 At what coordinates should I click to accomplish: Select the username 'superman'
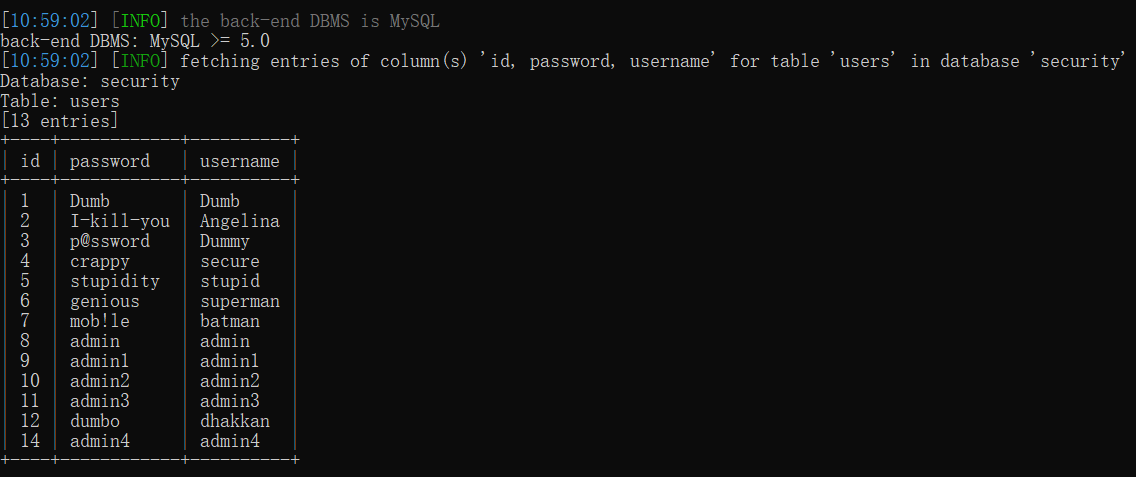[x=240, y=301]
